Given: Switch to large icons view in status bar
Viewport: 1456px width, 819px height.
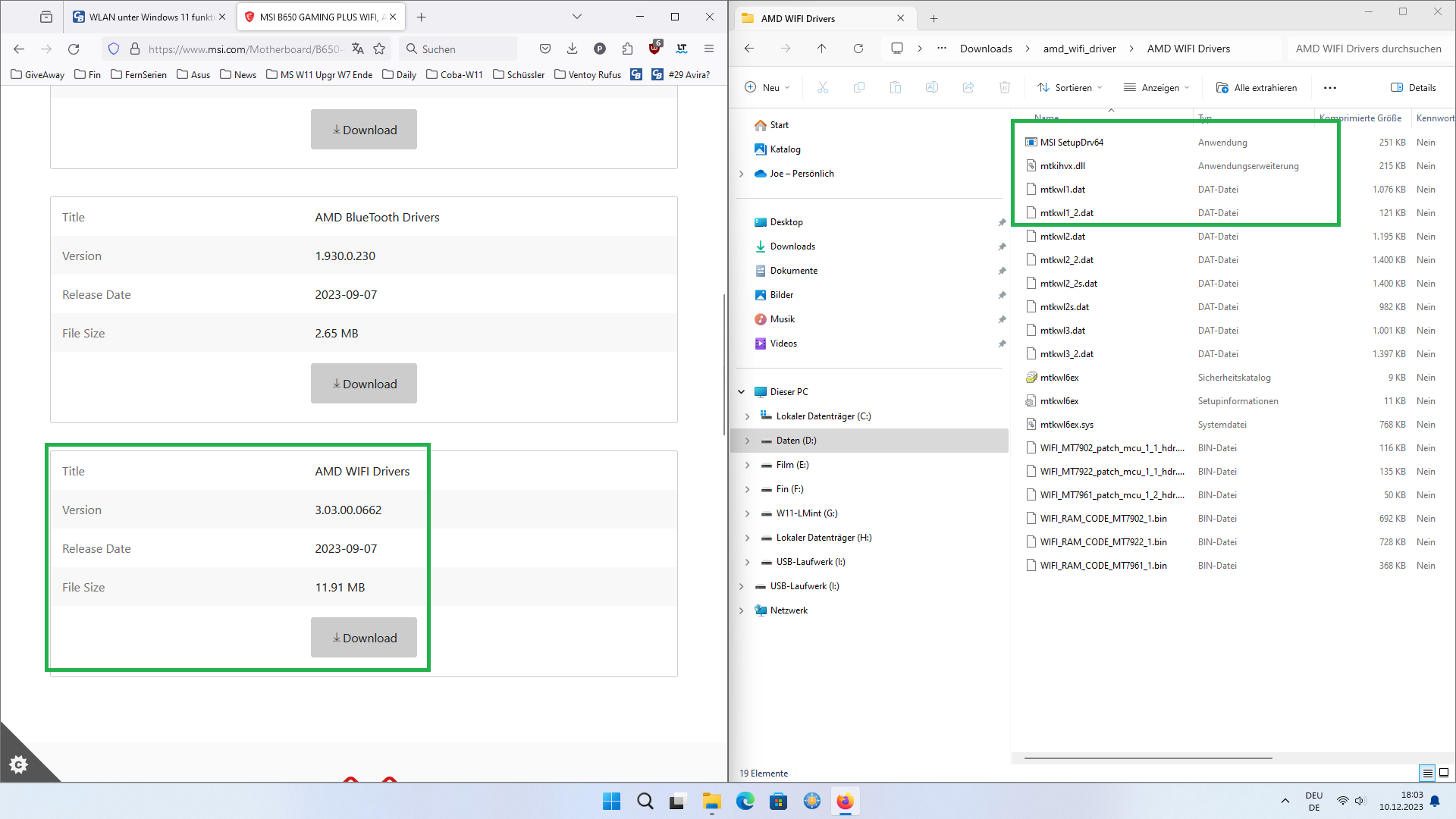Looking at the screenshot, I should click(1444, 773).
